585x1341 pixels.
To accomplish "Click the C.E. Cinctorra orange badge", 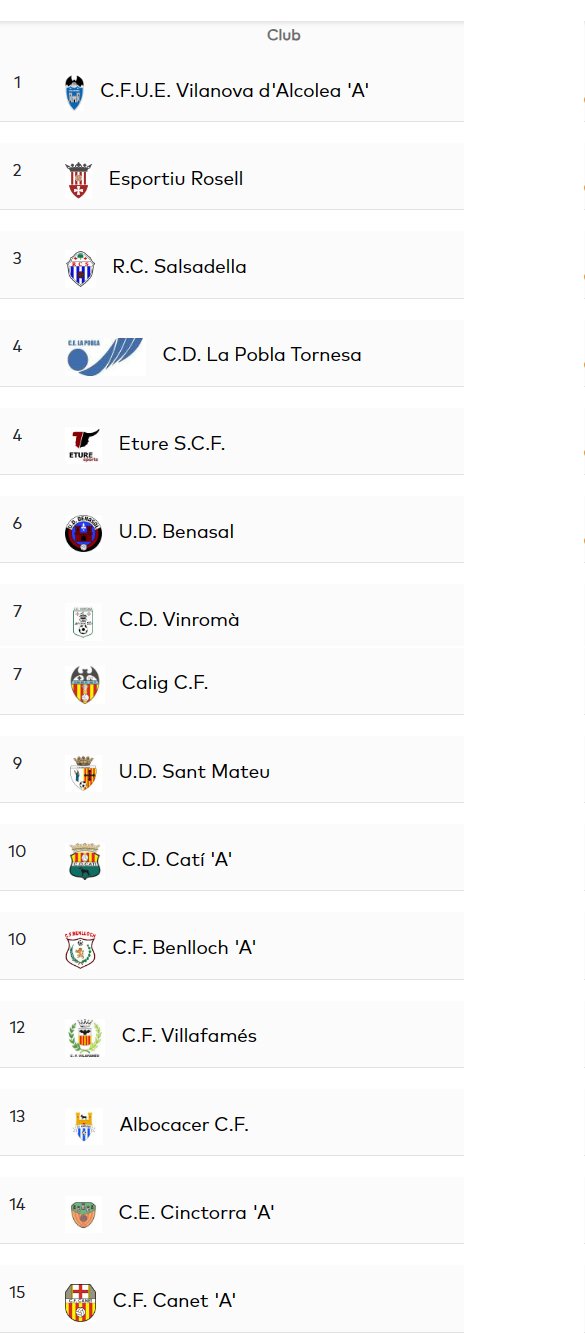I will click(84, 1214).
